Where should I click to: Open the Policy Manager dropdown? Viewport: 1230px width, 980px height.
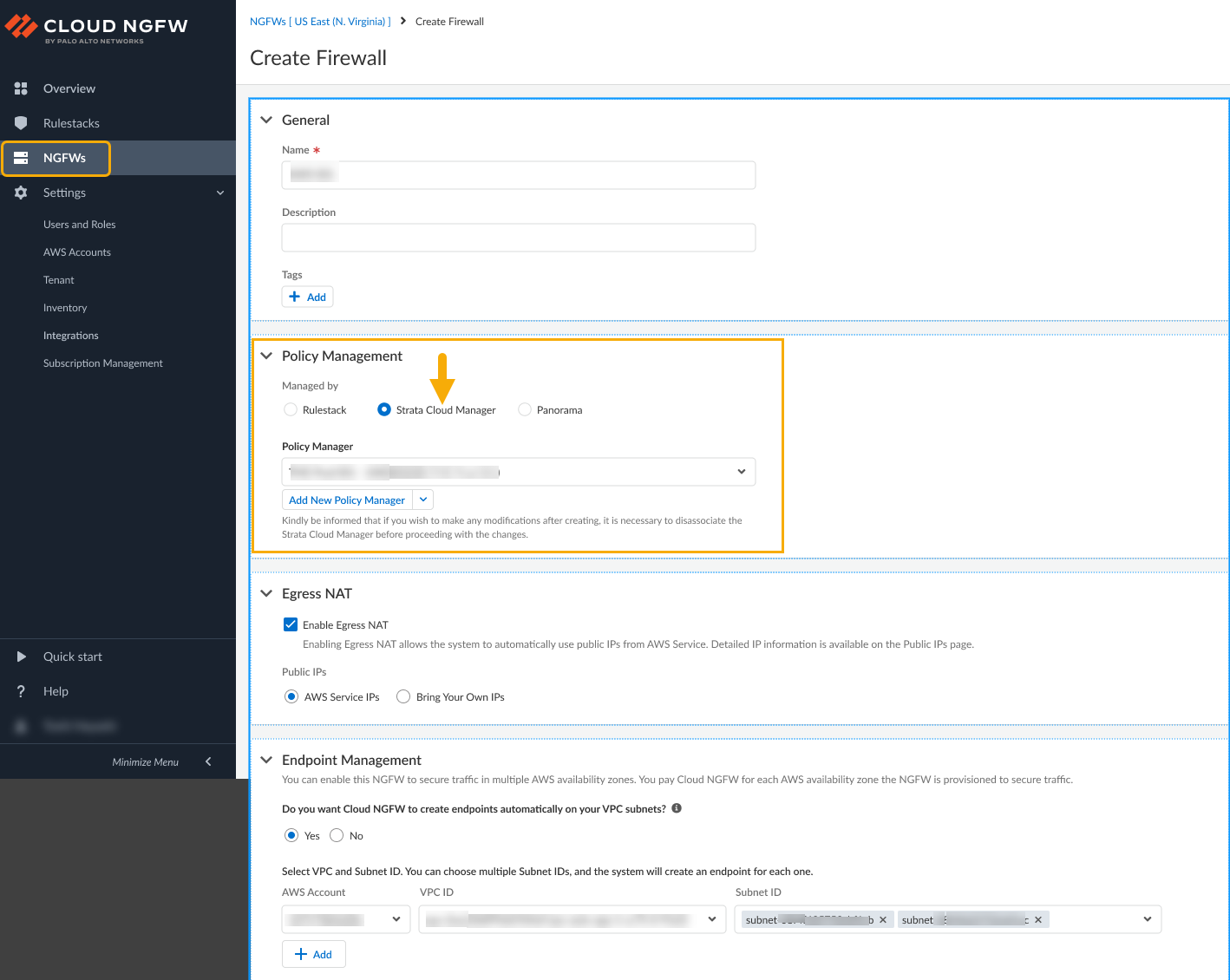click(x=519, y=472)
